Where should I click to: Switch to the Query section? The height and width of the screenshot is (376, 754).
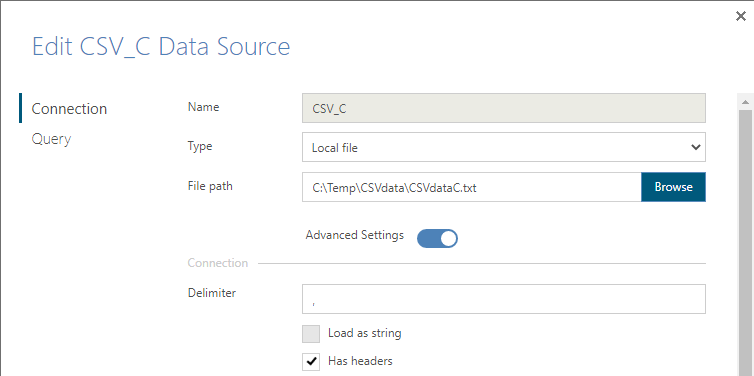click(51, 139)
